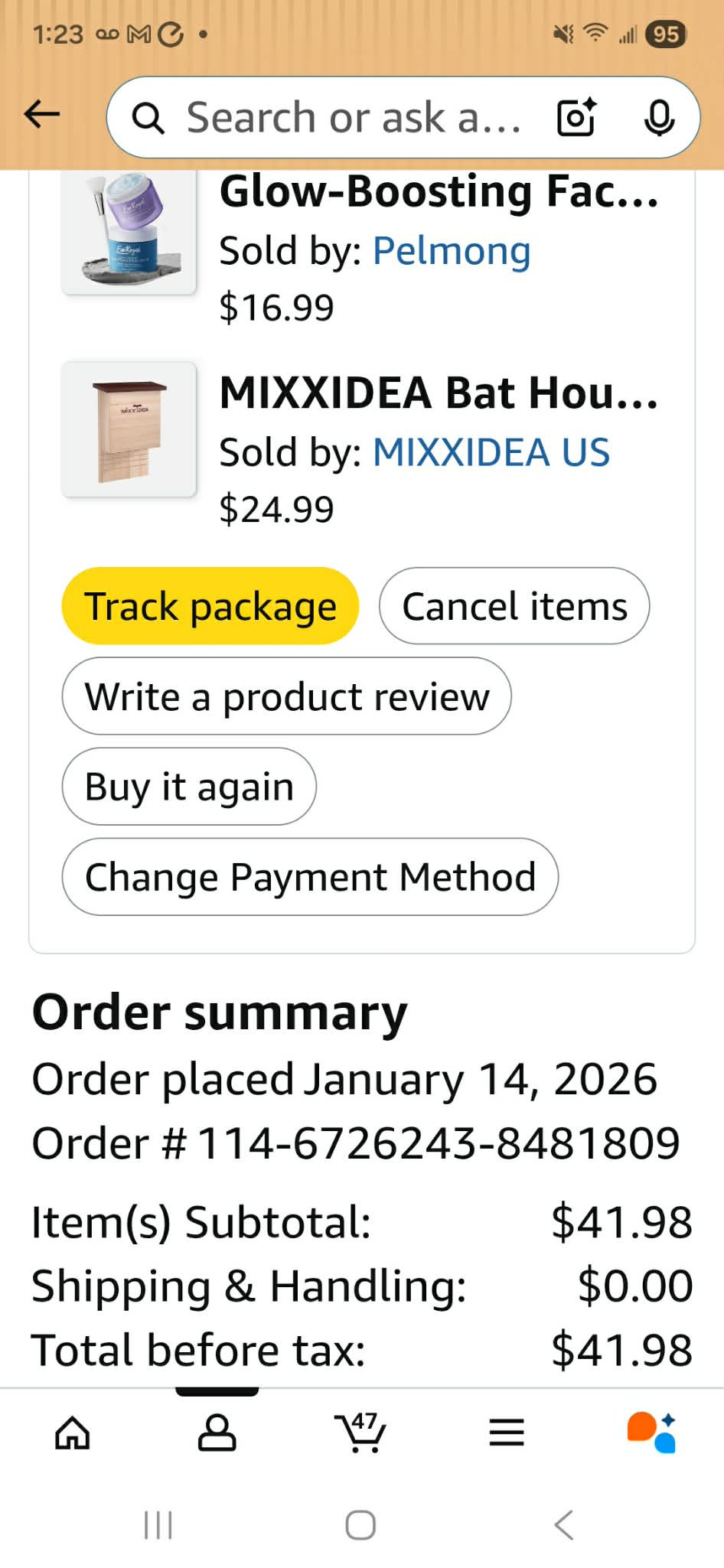Open the bat house product thumbnail
This screenshot has height=1568, width=724.
129,430
